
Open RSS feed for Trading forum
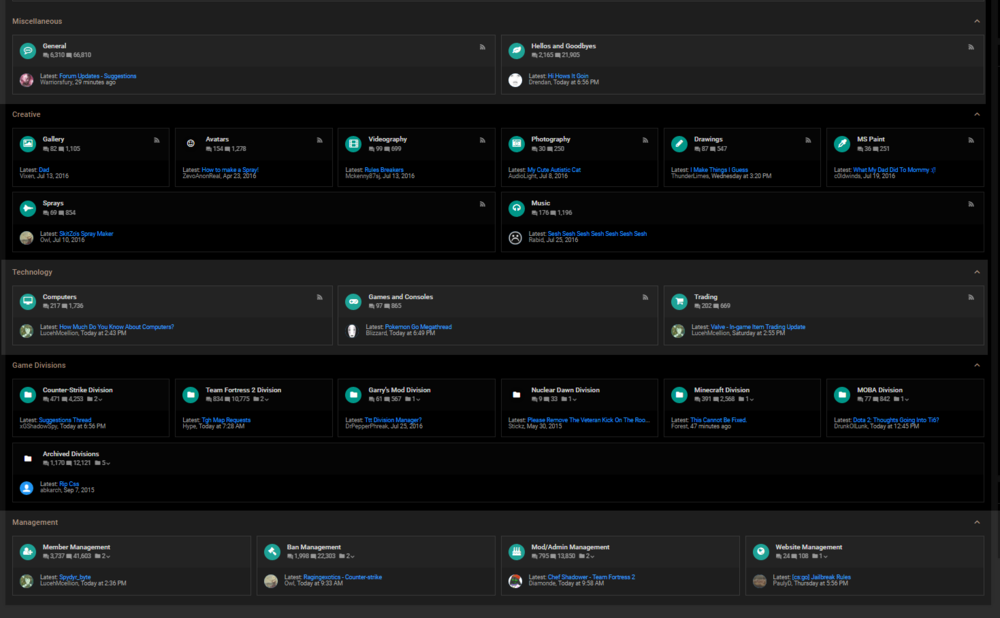(x=971, y=297)
